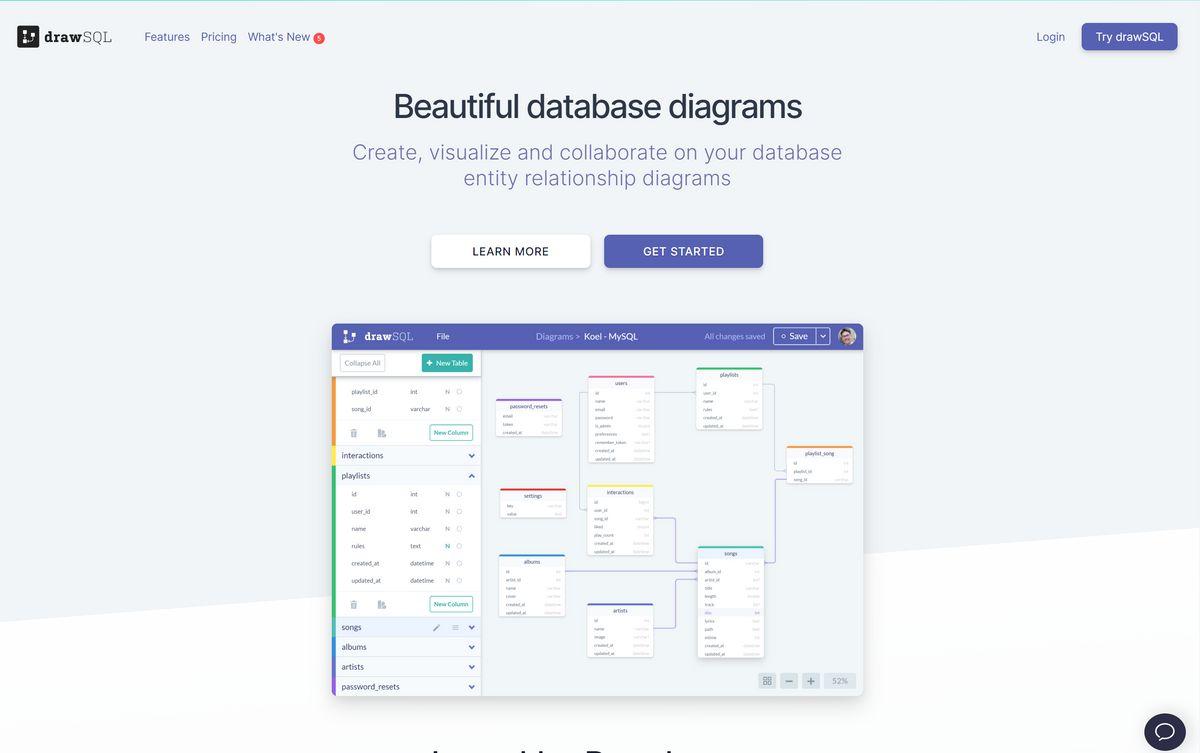This screenshot has width=1200, height=753.
Task: Click the reorder handle icon on the songs row
Action: click(455, 627)
